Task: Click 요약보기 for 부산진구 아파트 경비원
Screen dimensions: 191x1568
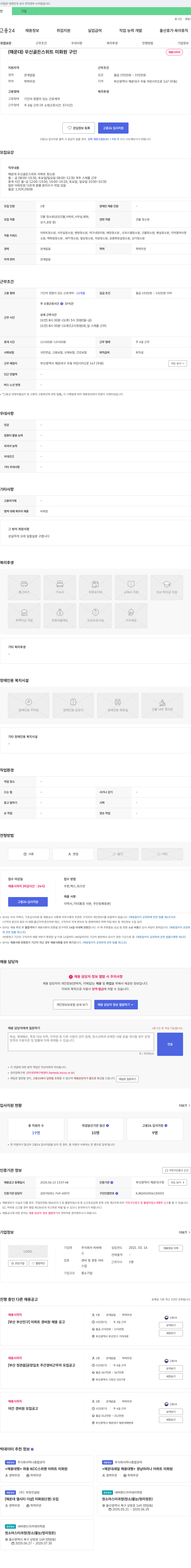Action: [x=171, y=1325]
